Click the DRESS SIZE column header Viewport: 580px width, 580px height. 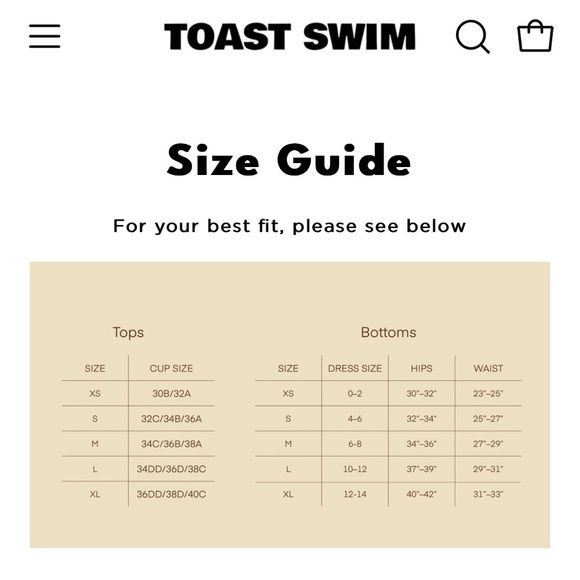coord(355,368)
